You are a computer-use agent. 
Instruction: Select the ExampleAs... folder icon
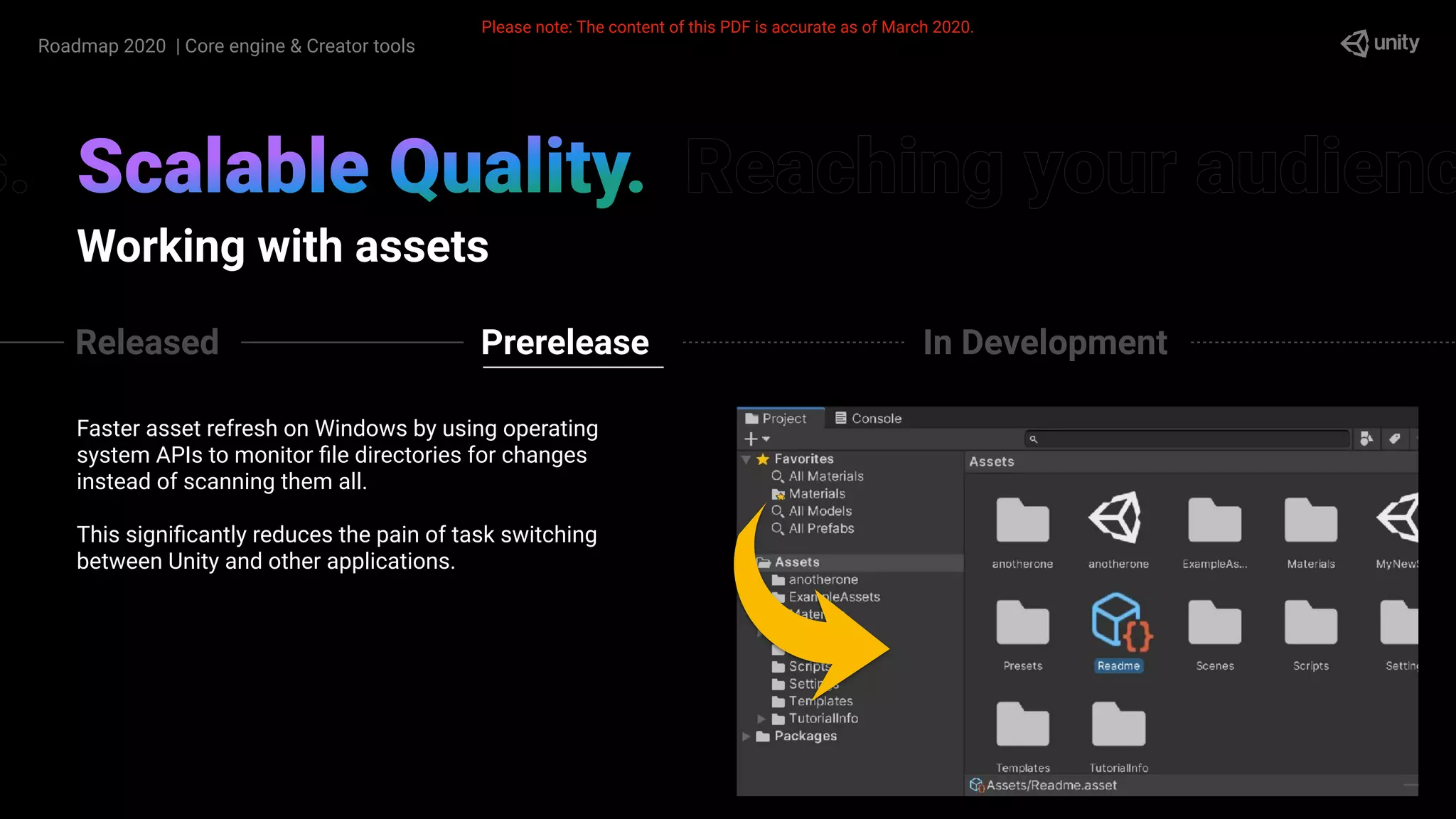(x=1214, y=520)
